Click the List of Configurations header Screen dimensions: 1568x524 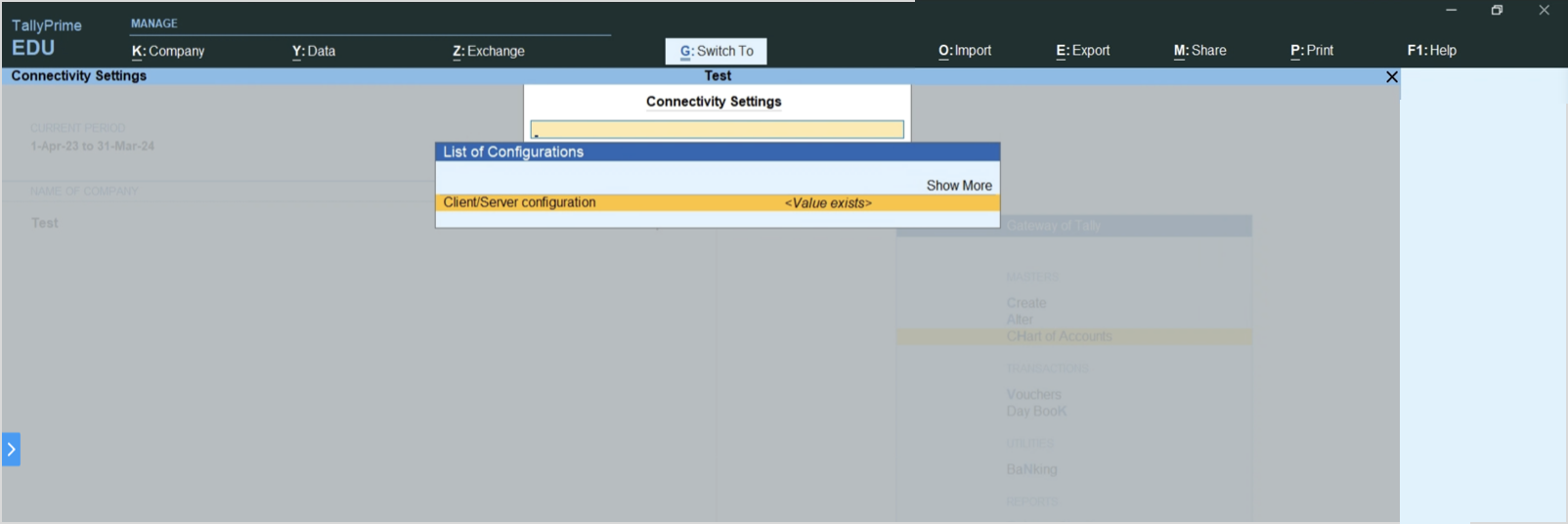(717, 152)
